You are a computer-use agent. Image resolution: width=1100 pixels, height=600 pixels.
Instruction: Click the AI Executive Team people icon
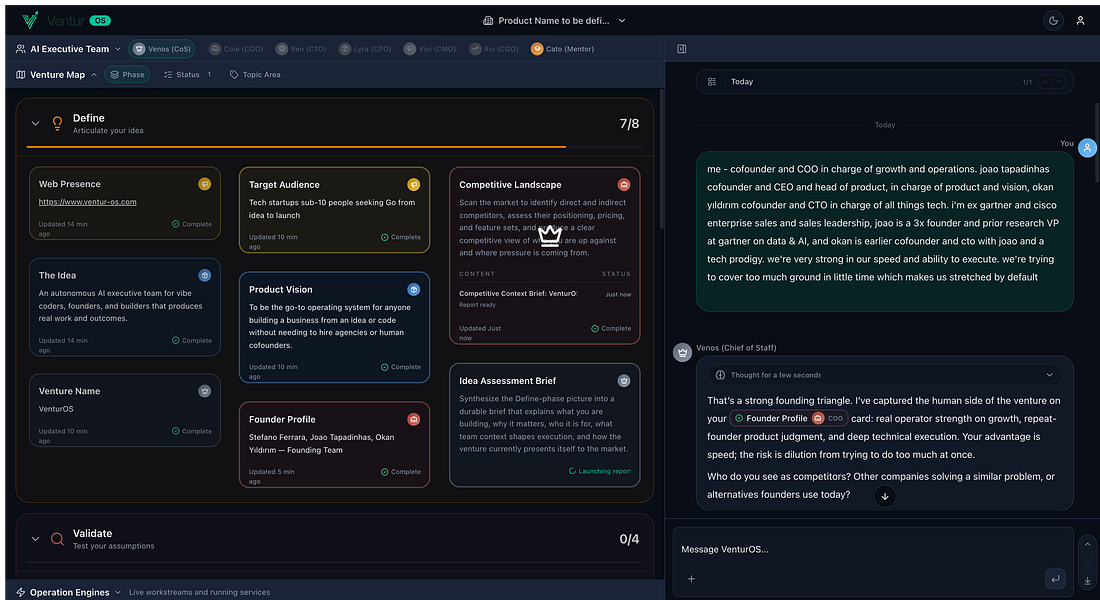coord(20,49)
